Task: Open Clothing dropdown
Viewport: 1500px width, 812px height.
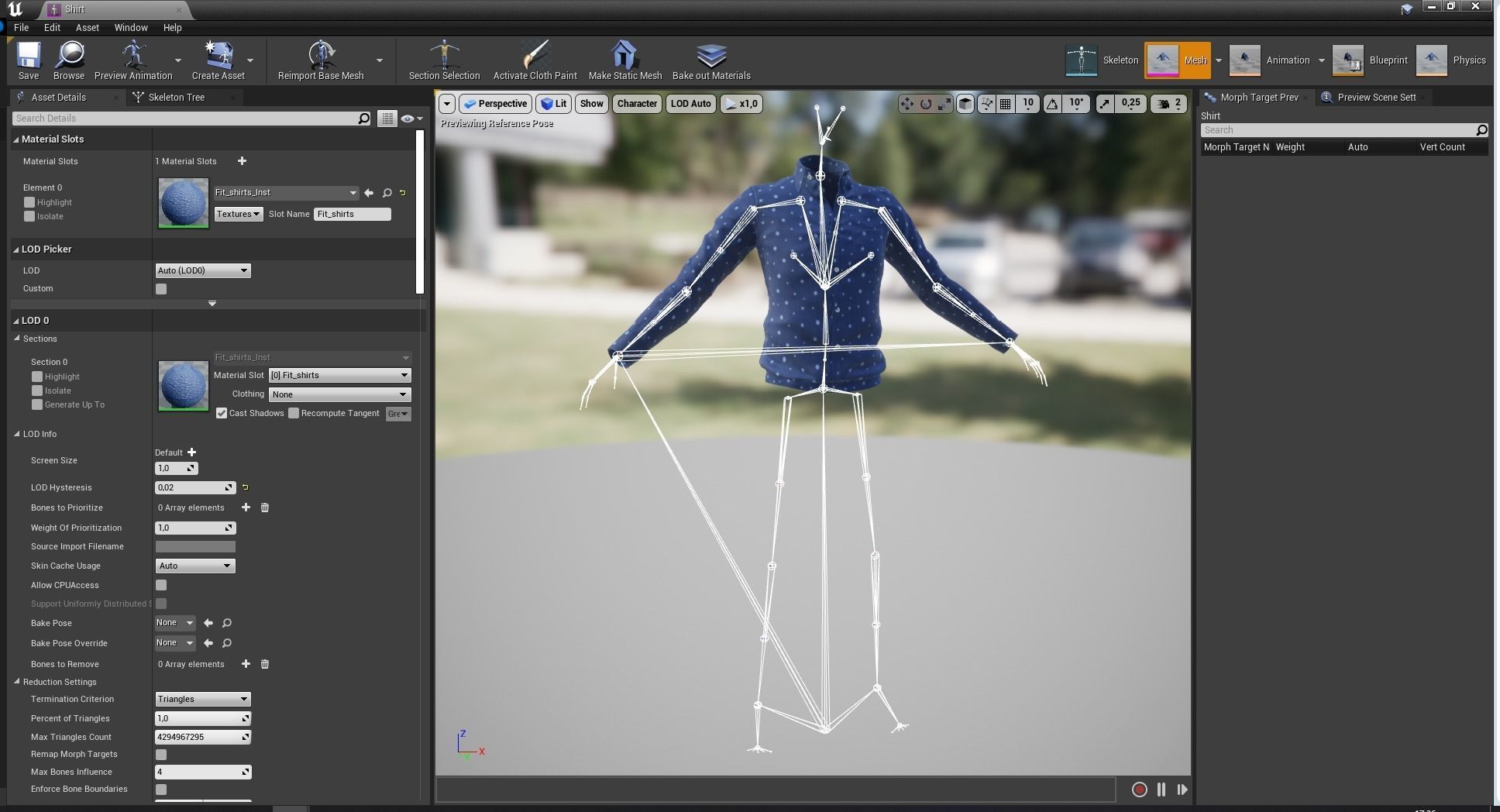Action: click(x=339, y=394)
